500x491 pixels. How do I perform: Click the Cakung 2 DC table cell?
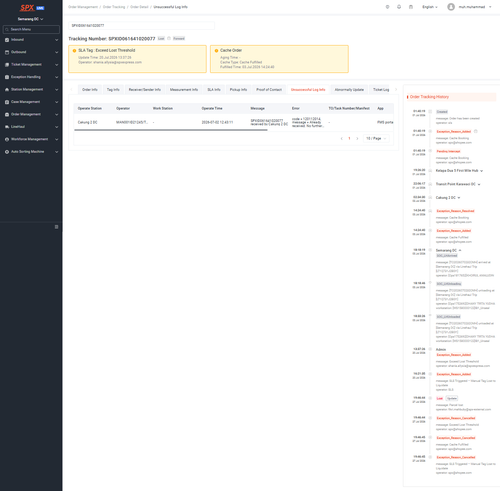tap(88, 122)
